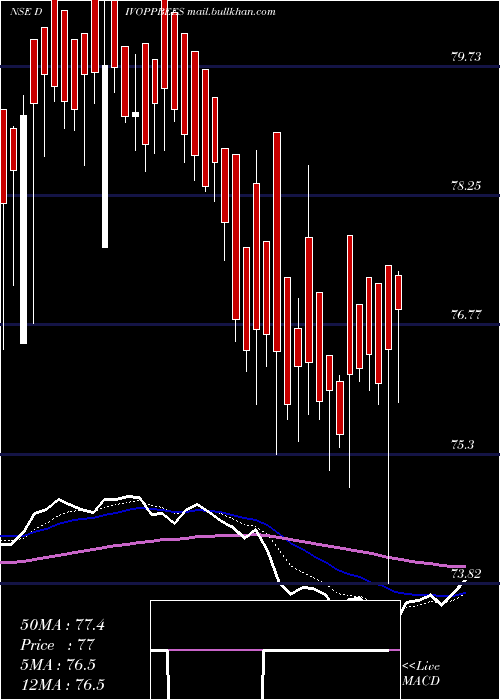Click the 78.25 price level label
The image size is (500, 700).
(x=466, y=186)
